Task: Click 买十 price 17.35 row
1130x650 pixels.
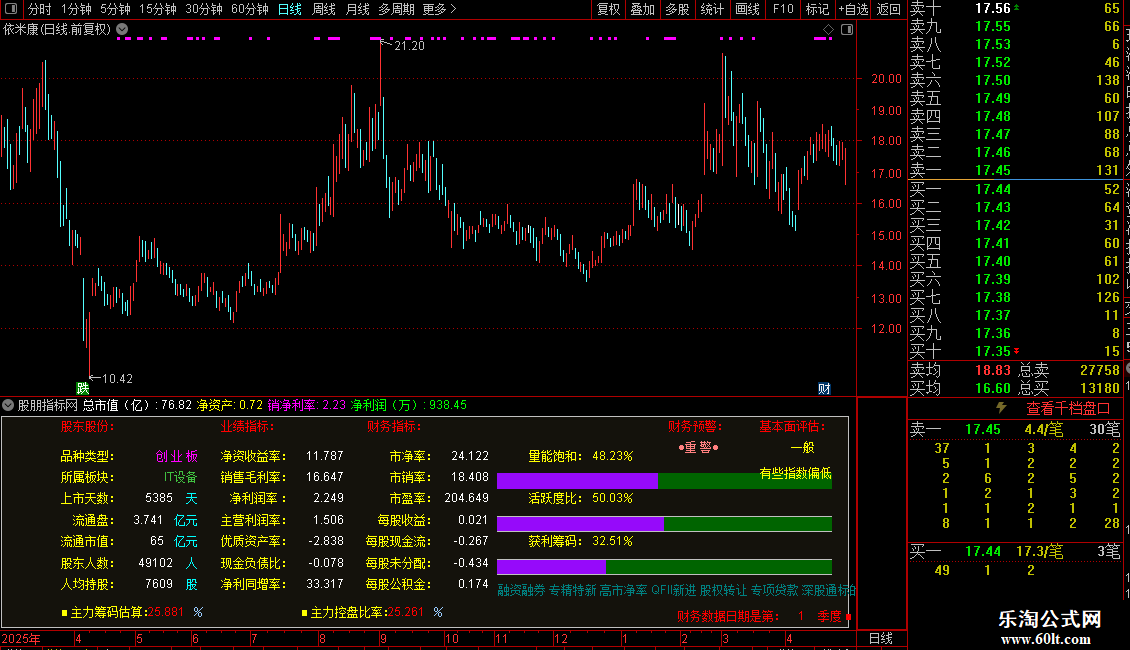Action: [1014, 352]
